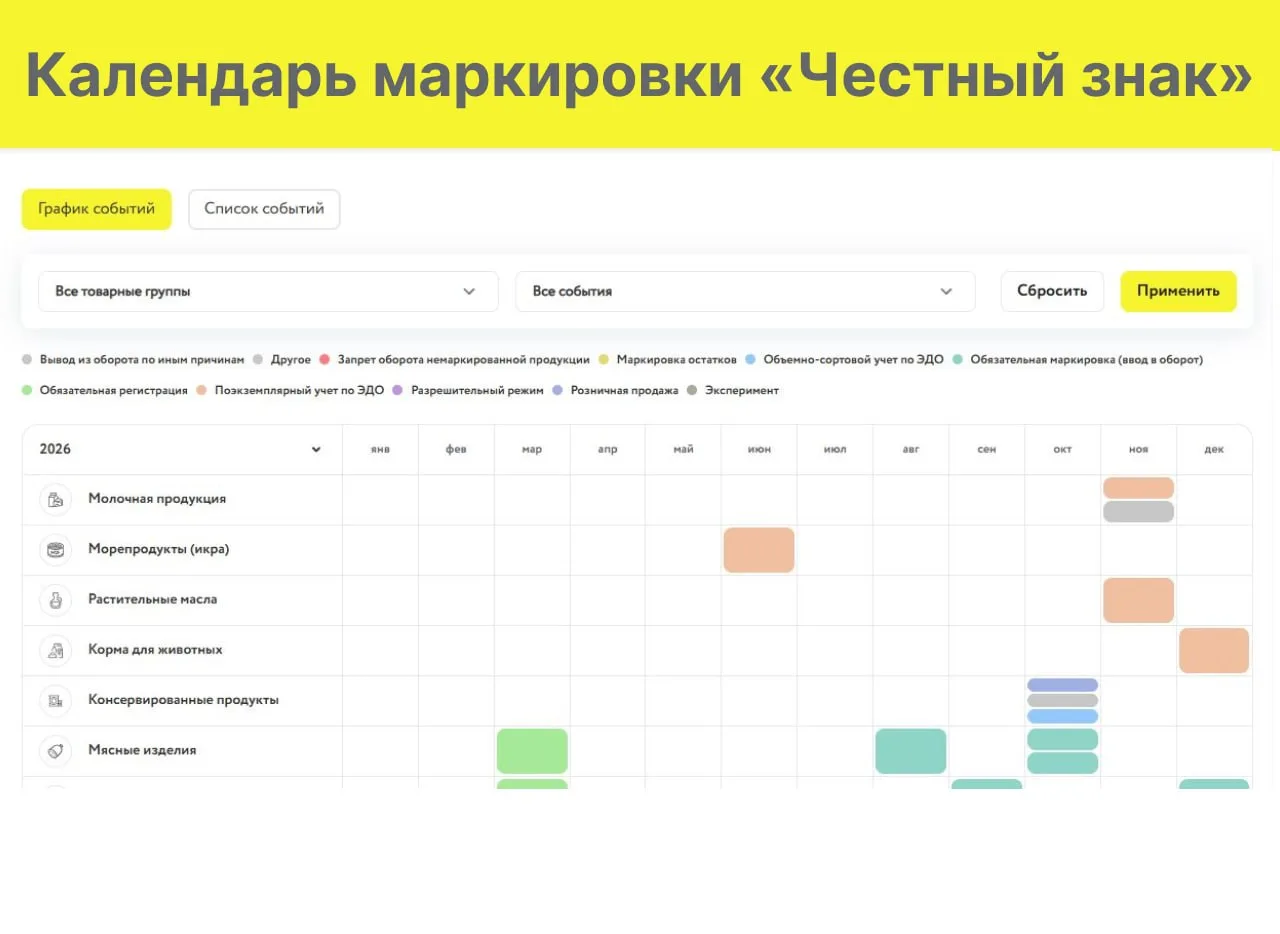Click the lower teal October event for Мясные изделия
This screenshot has height=934, width=1280.
point(1062,763)
